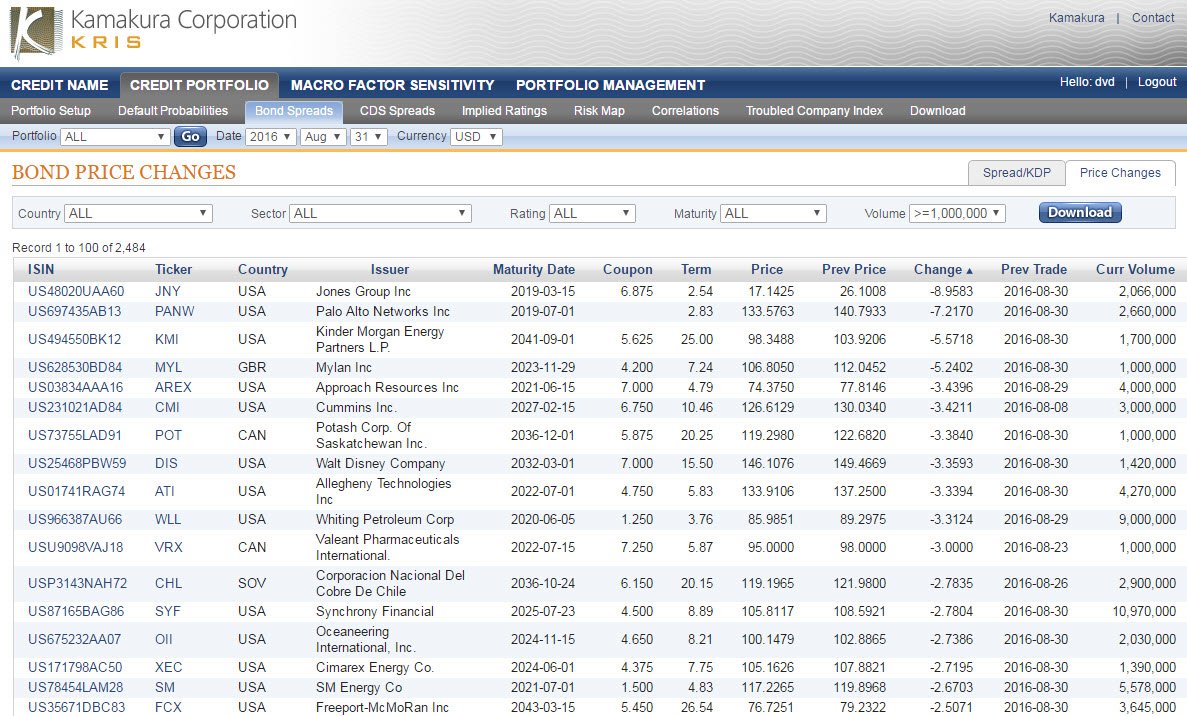Sort table by ISIN column
This screenshot has width=1187, height=716.
41,269
